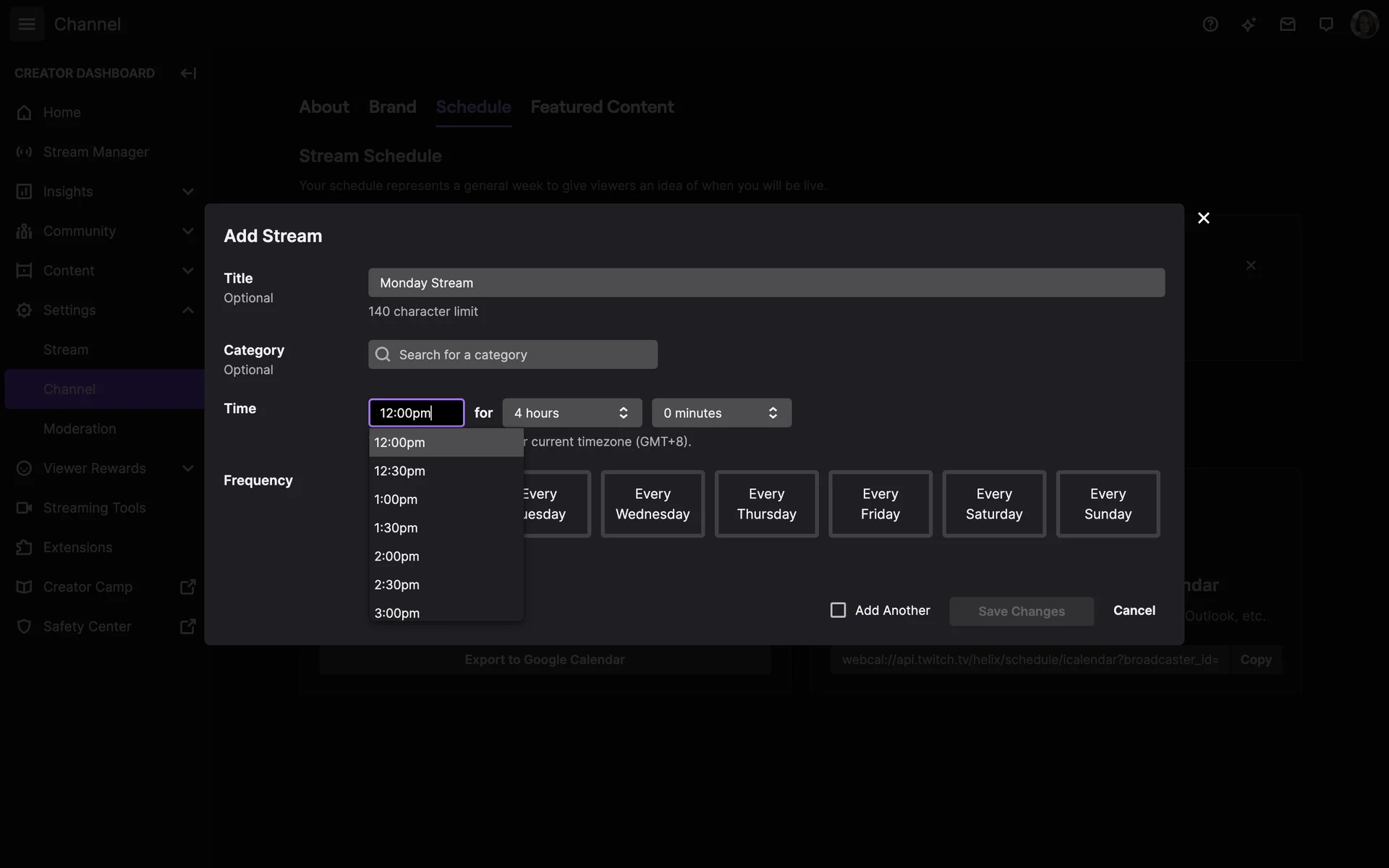
Task: Switch to the Featured Content tab
Action: click(602, 107)
